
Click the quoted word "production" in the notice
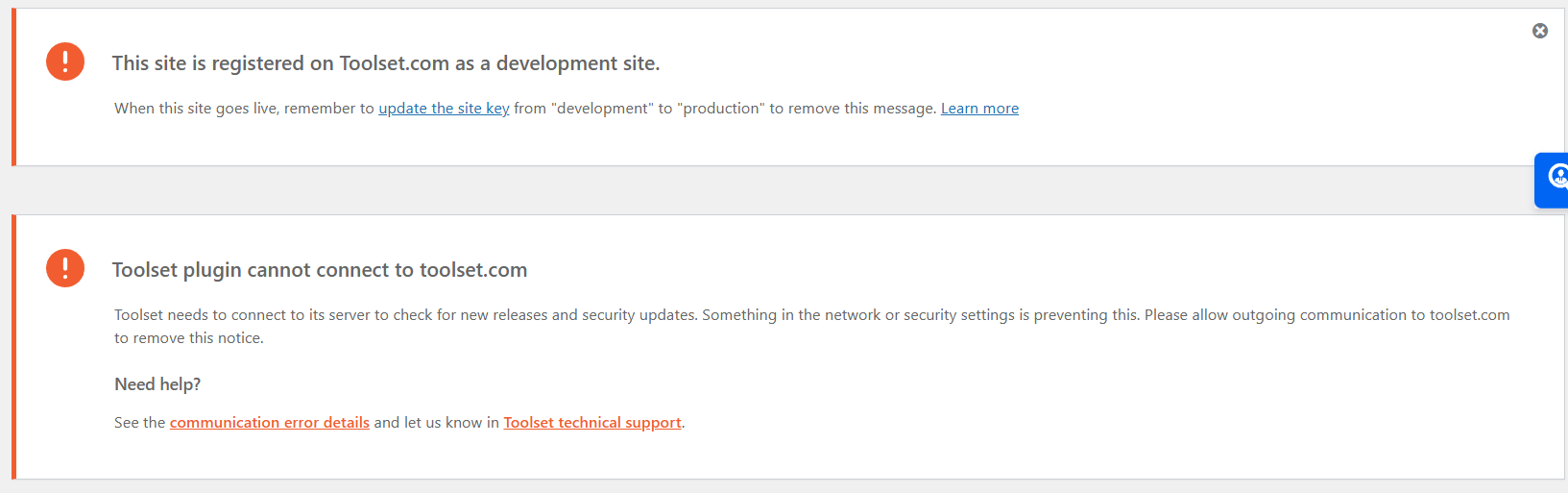coord(721,109)
